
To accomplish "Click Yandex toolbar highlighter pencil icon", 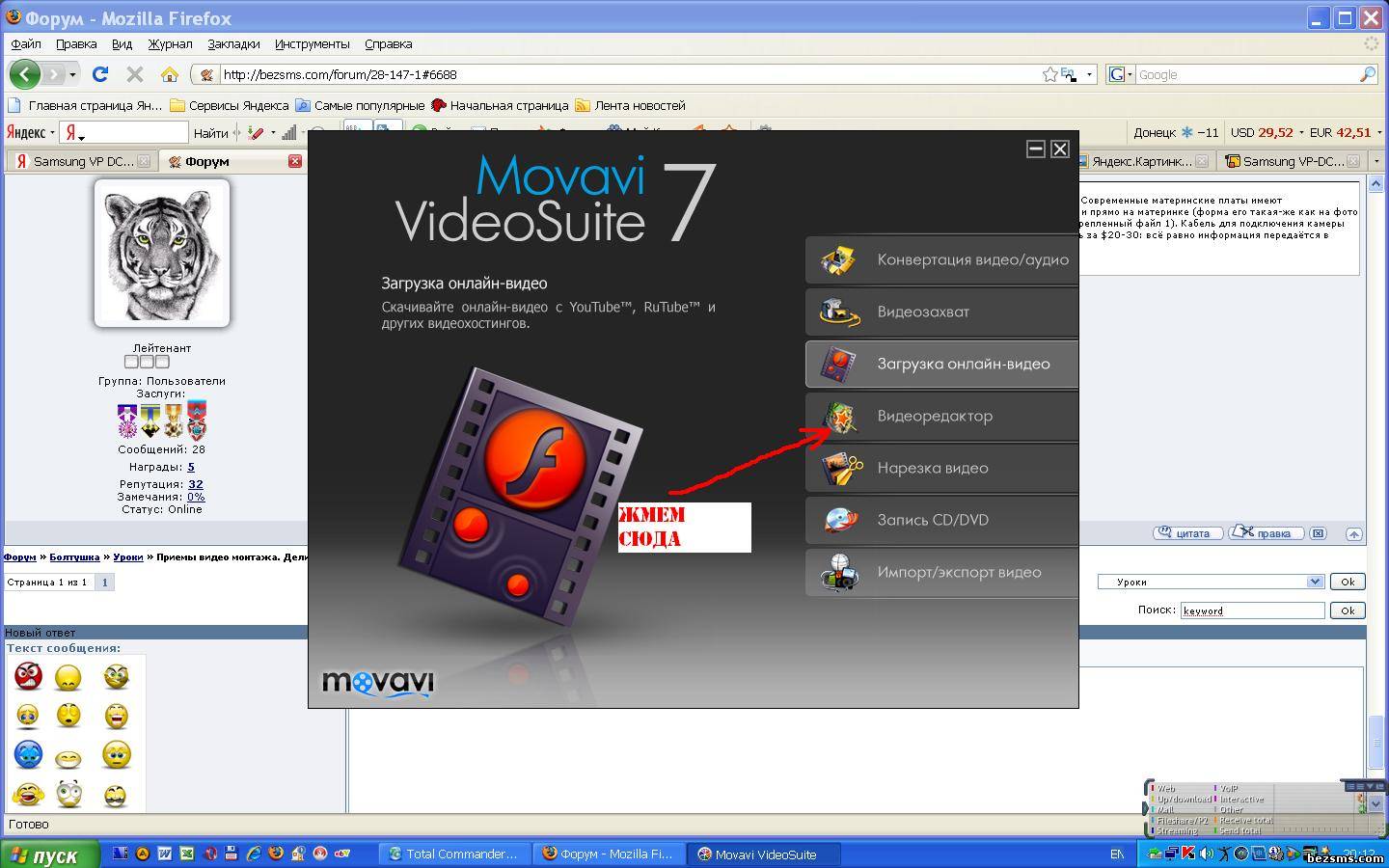I will pyautogui.click(x=256, y=133).
